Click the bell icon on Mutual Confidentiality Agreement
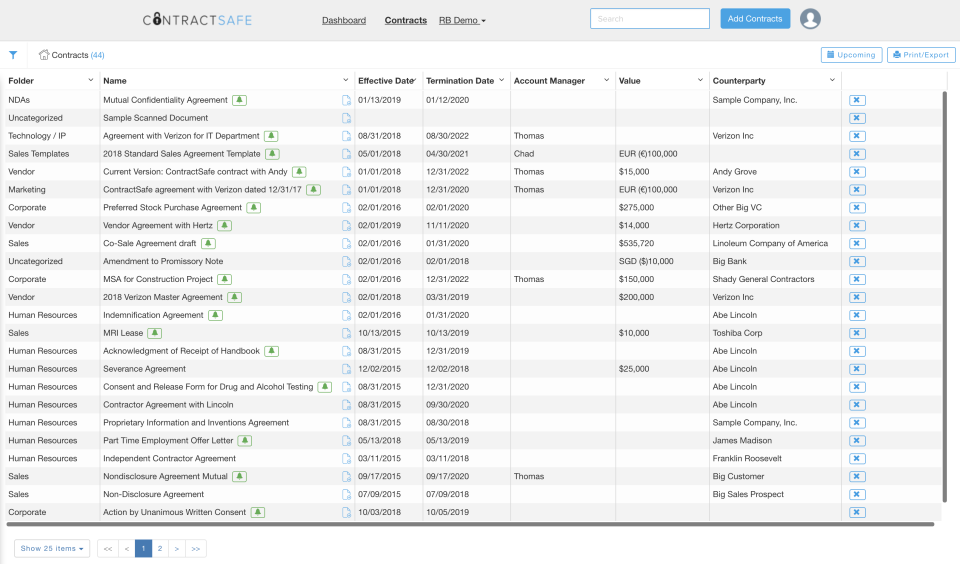 (x=239, y=100)
